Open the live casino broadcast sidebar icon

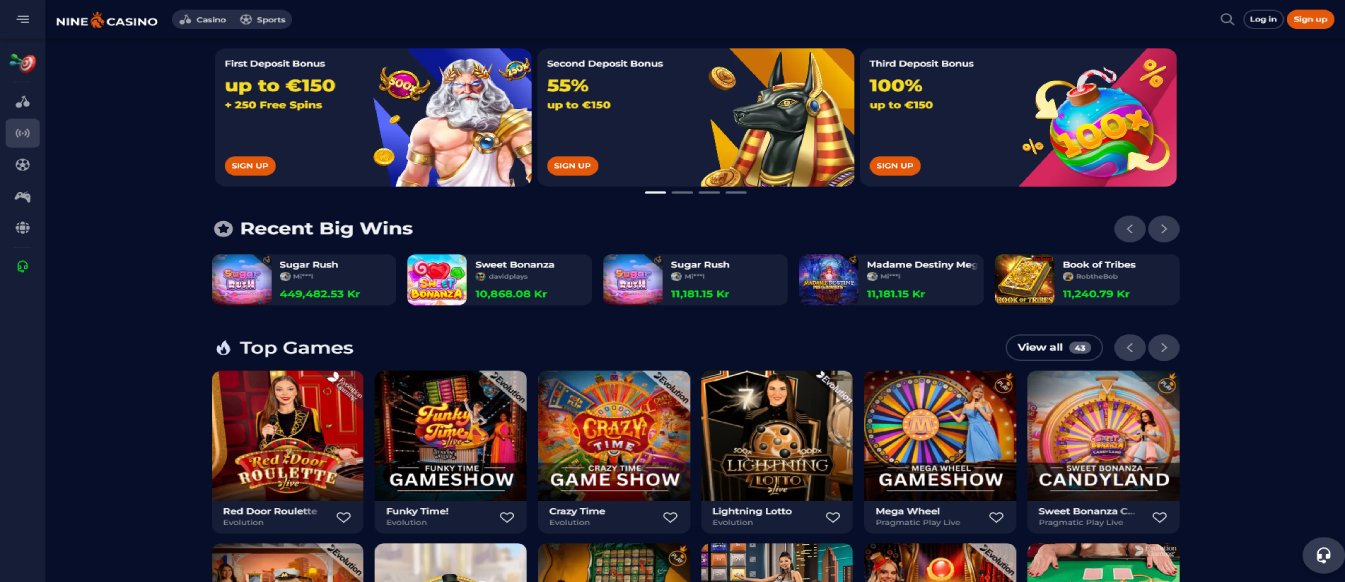pos(22,133)
